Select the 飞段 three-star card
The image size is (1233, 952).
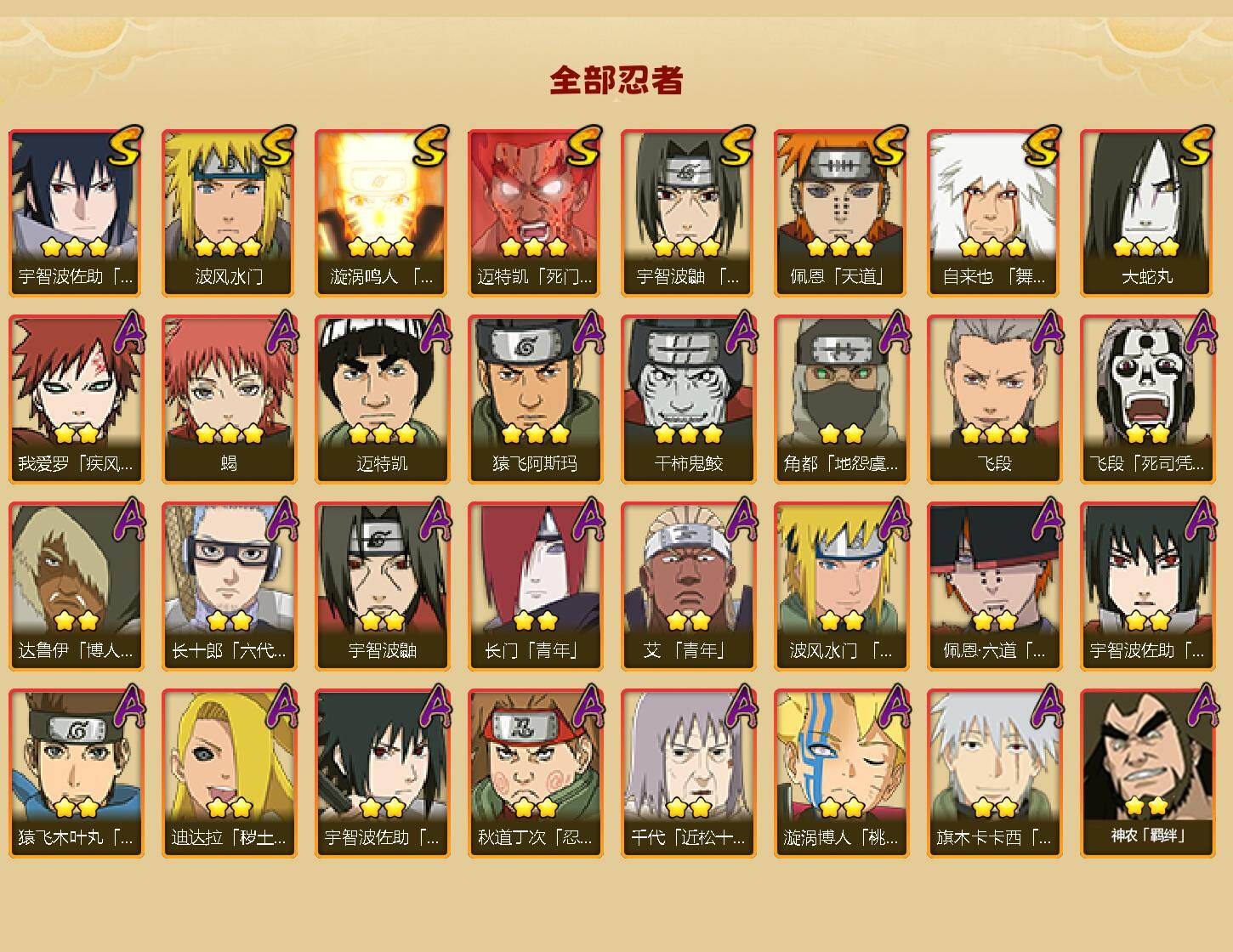click(x=994, y=399)
